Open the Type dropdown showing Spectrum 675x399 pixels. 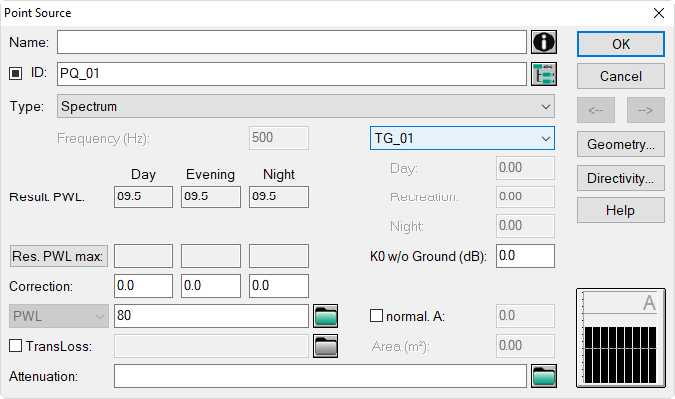click(306, 106)
